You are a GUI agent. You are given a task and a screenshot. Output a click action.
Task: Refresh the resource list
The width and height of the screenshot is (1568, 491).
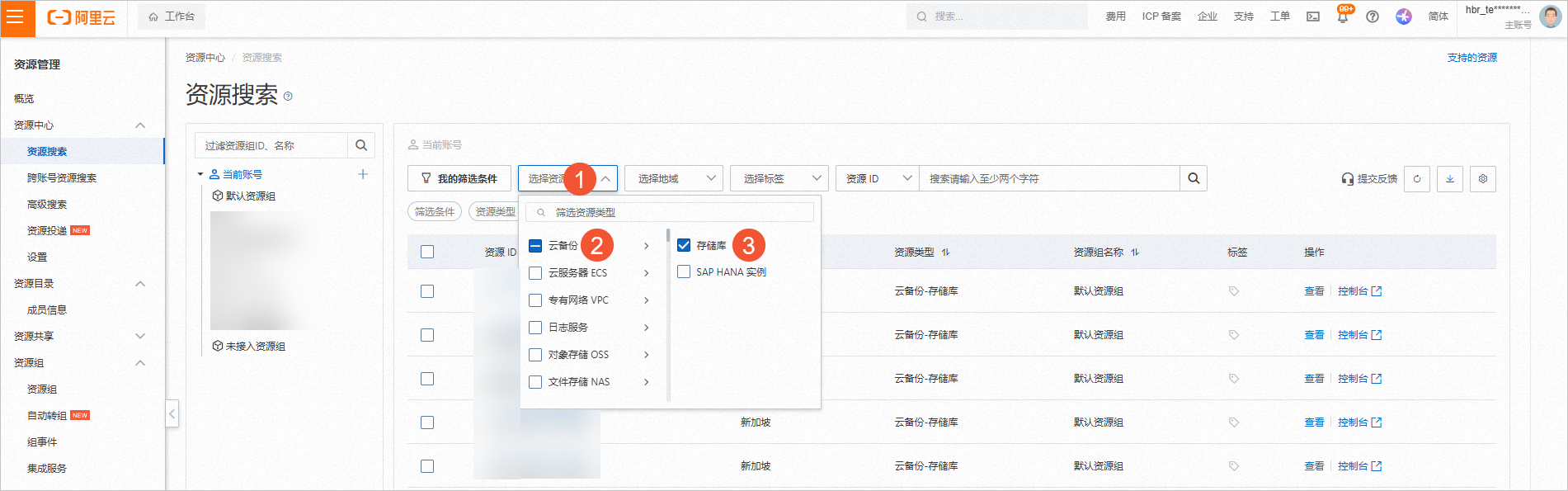(1417, 178)
